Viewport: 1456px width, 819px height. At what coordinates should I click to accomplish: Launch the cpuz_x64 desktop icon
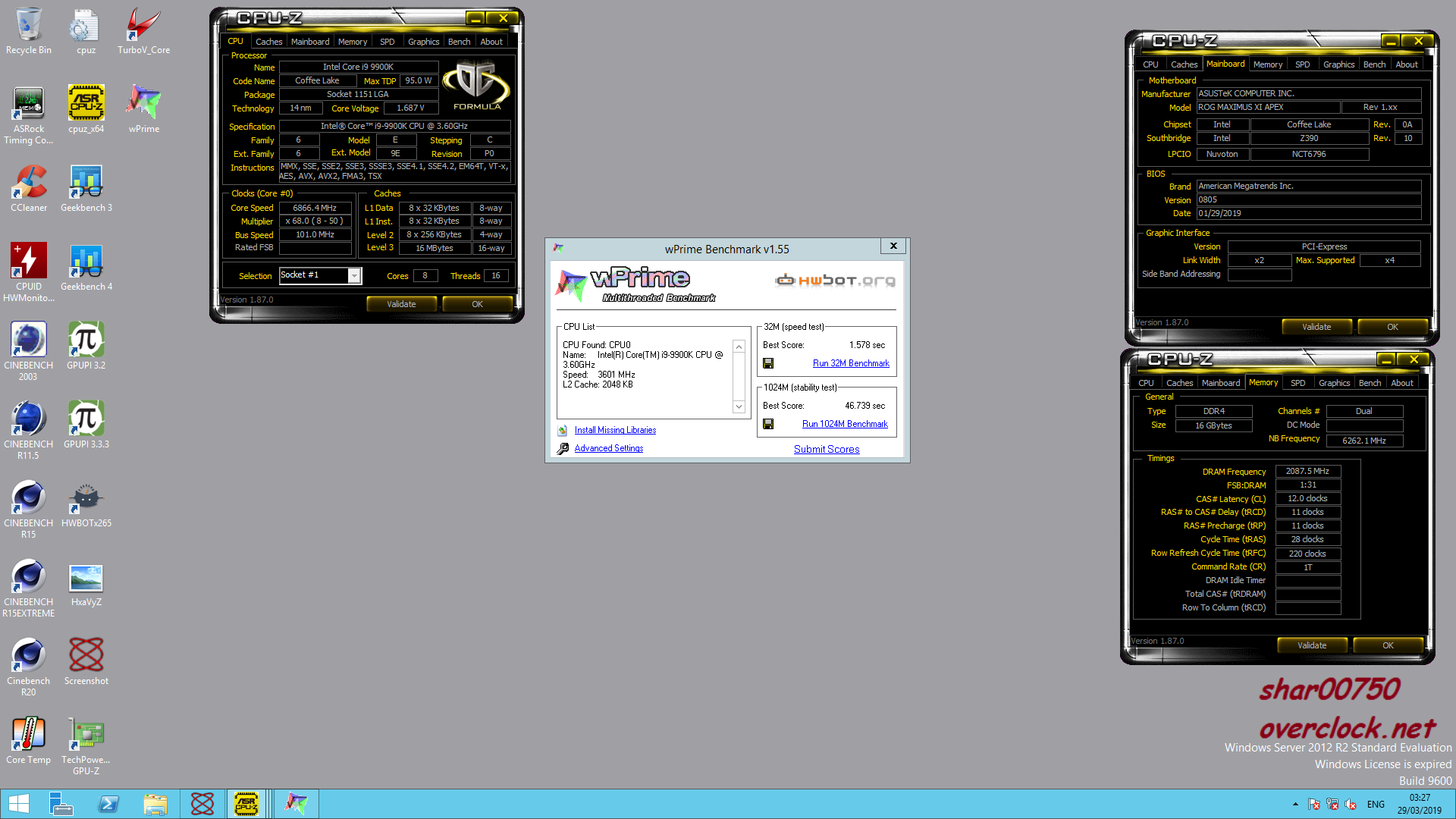(x=86, y=110)
